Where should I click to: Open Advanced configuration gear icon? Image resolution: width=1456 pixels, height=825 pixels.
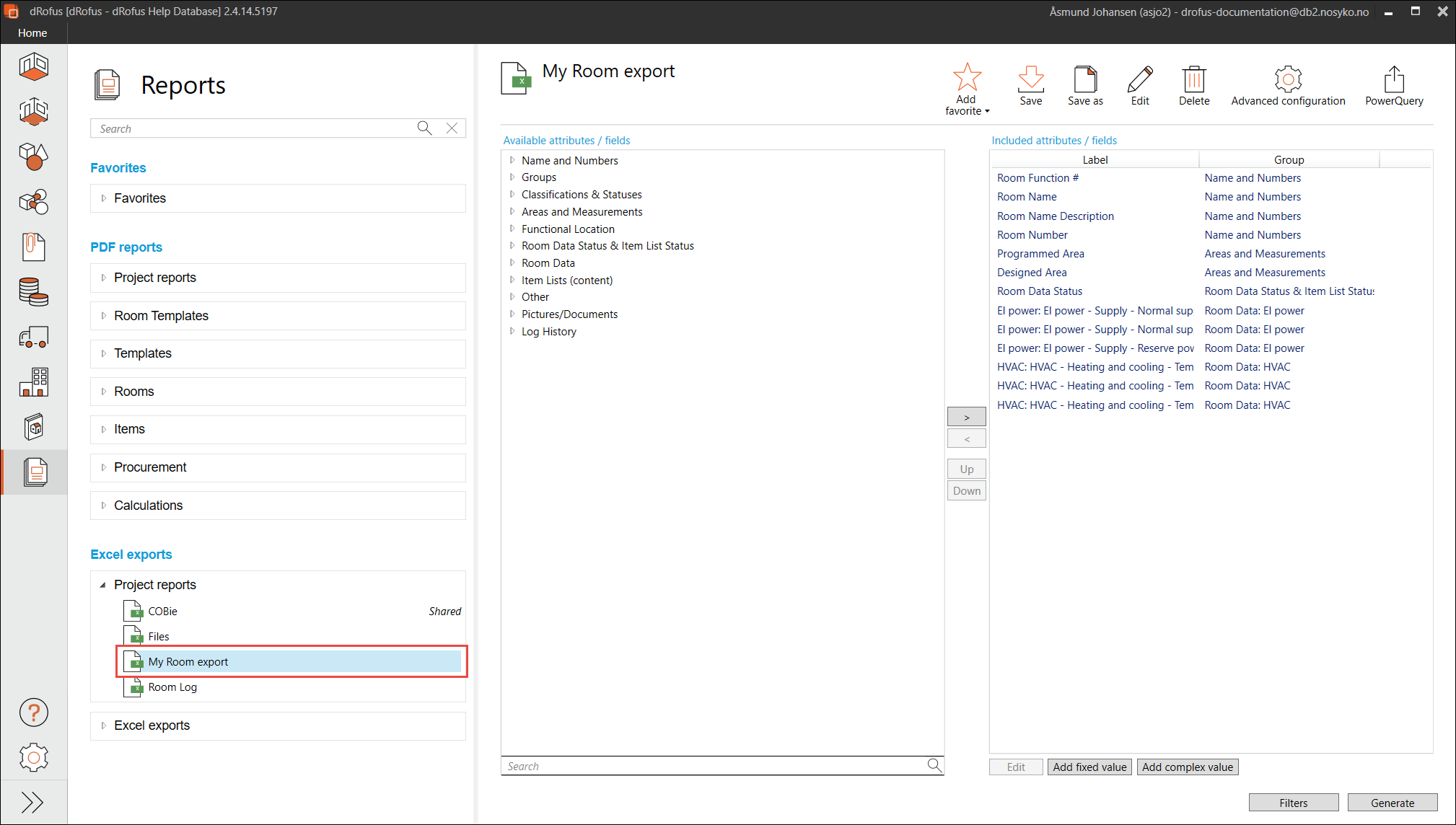[x=1288, y=79]
